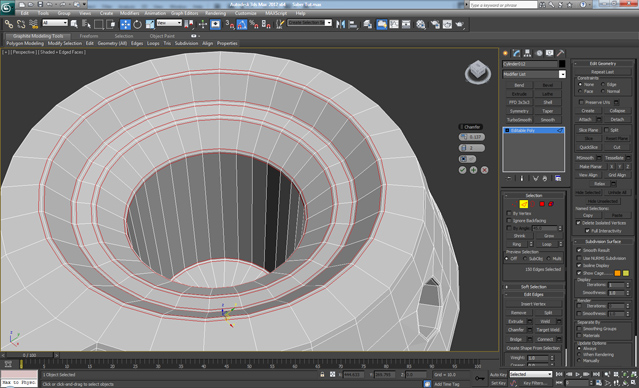Select the SubObj preview selection radio

(x=525, y=259)
